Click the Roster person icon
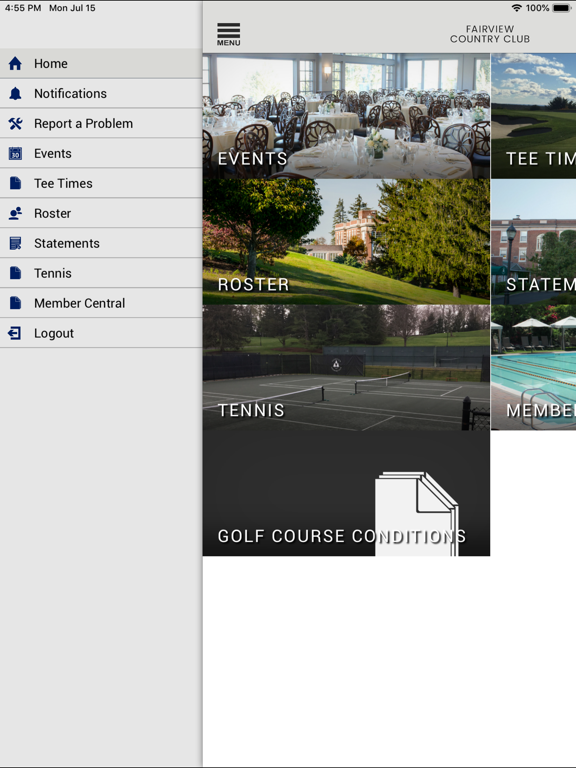576x768 pixels. point(15,213)
